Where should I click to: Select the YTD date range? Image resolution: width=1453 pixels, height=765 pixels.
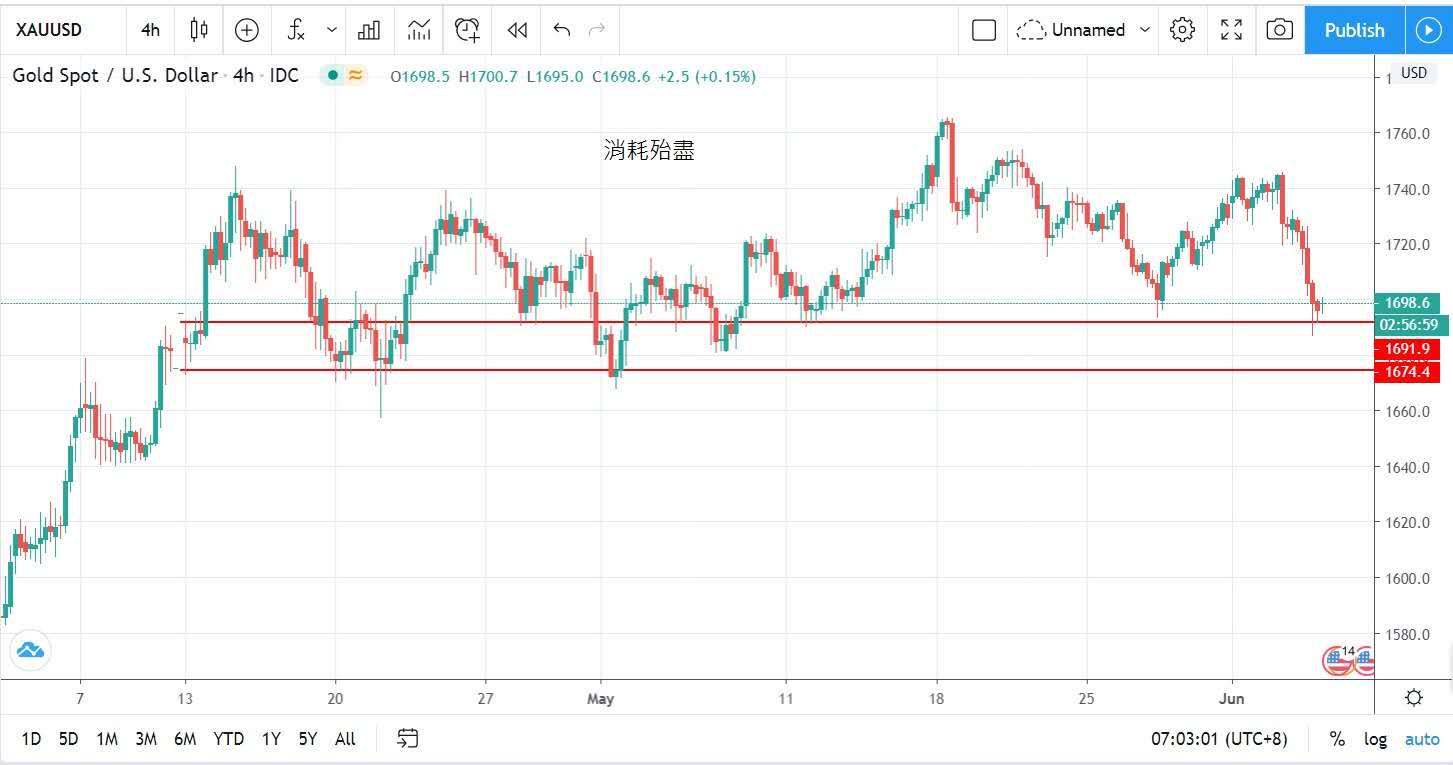228,739
